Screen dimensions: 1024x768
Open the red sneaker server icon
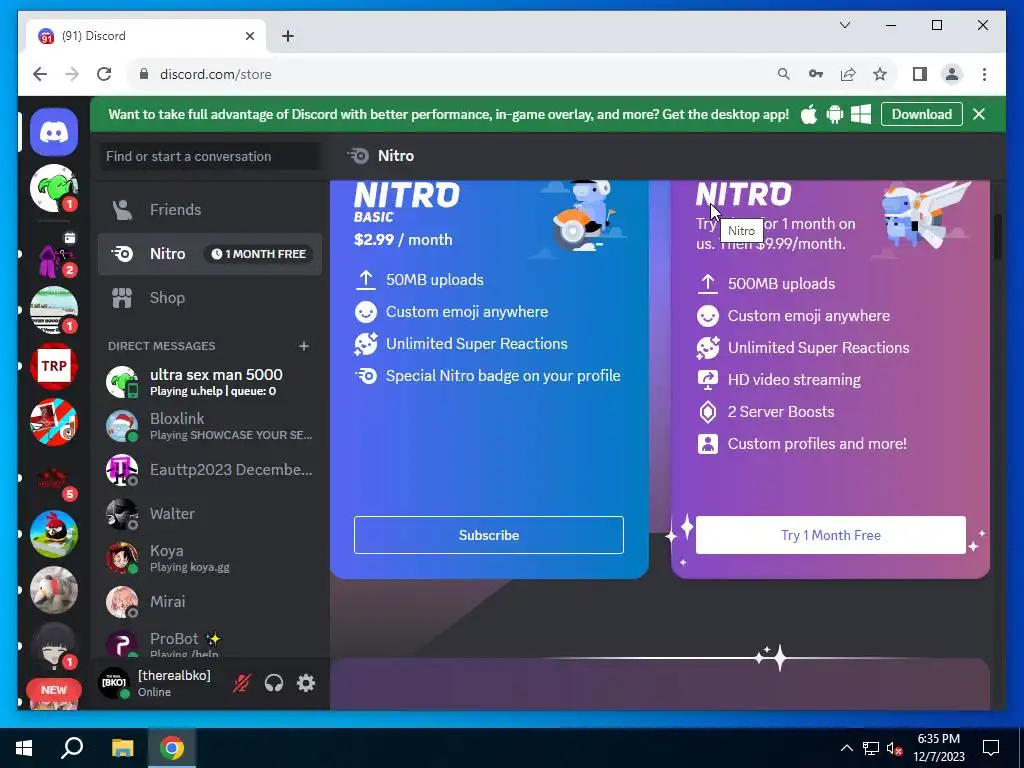(54, 422)
